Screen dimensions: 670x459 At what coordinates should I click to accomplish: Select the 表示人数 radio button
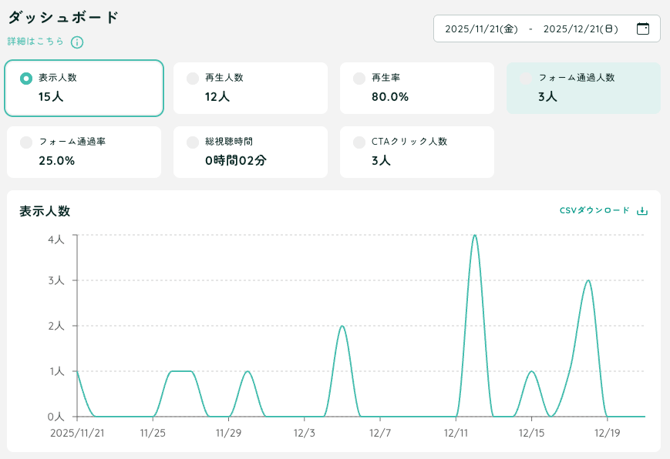click(26, 78)
